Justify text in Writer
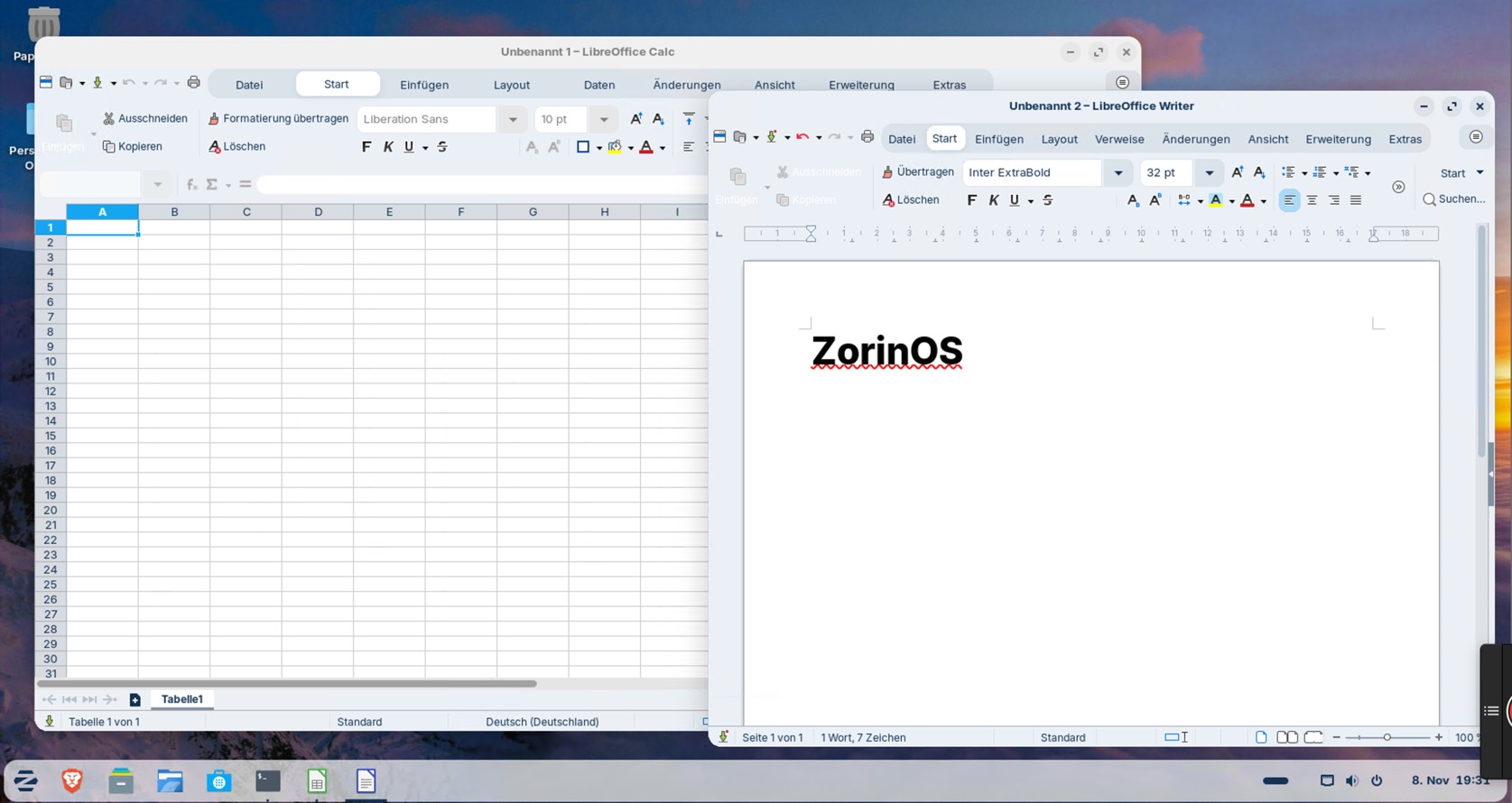The height and width of the screenshot is (803, 1512). [1356, 200]
